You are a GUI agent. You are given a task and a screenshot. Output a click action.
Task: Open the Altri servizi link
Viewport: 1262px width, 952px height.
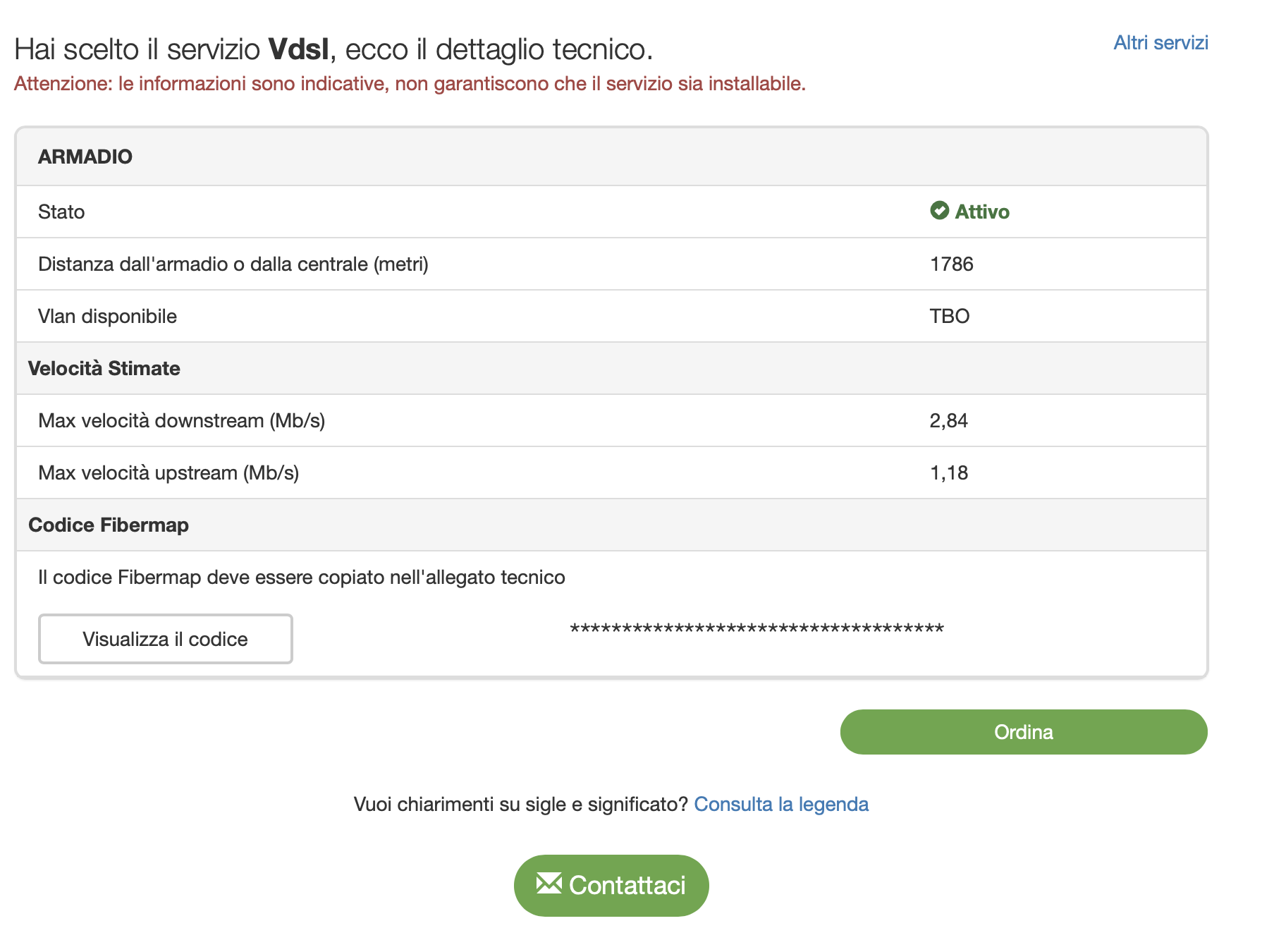[x=1160, y=43]
